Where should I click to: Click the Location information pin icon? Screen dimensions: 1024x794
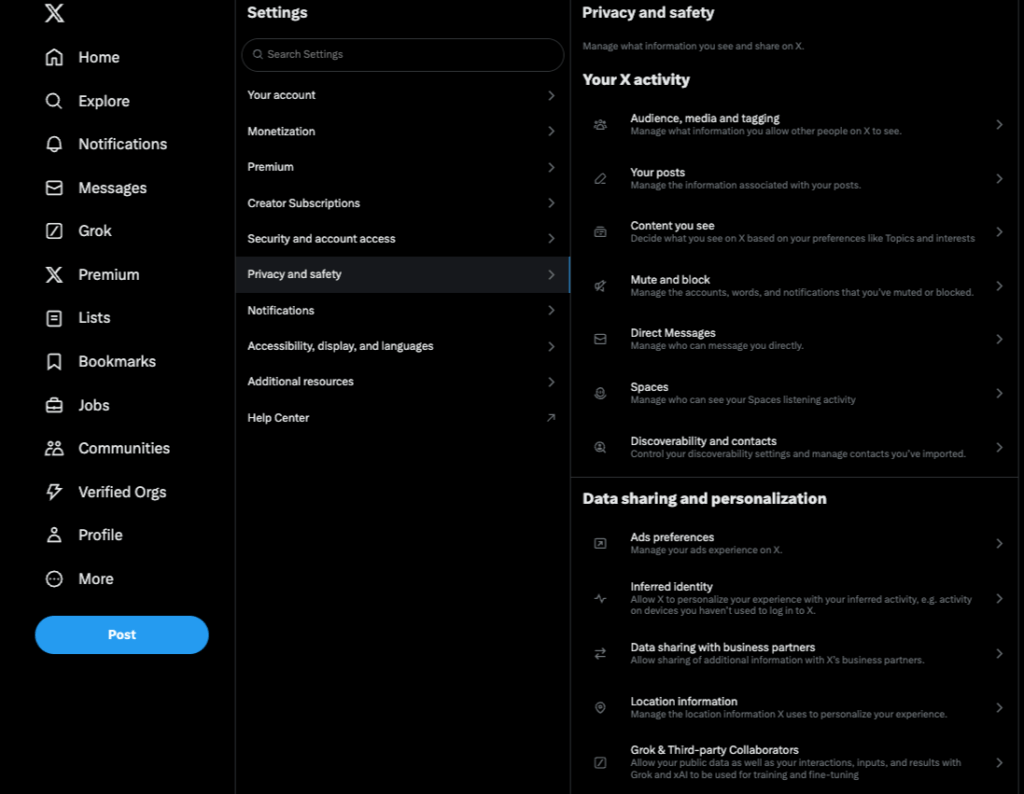click(600, 708)
